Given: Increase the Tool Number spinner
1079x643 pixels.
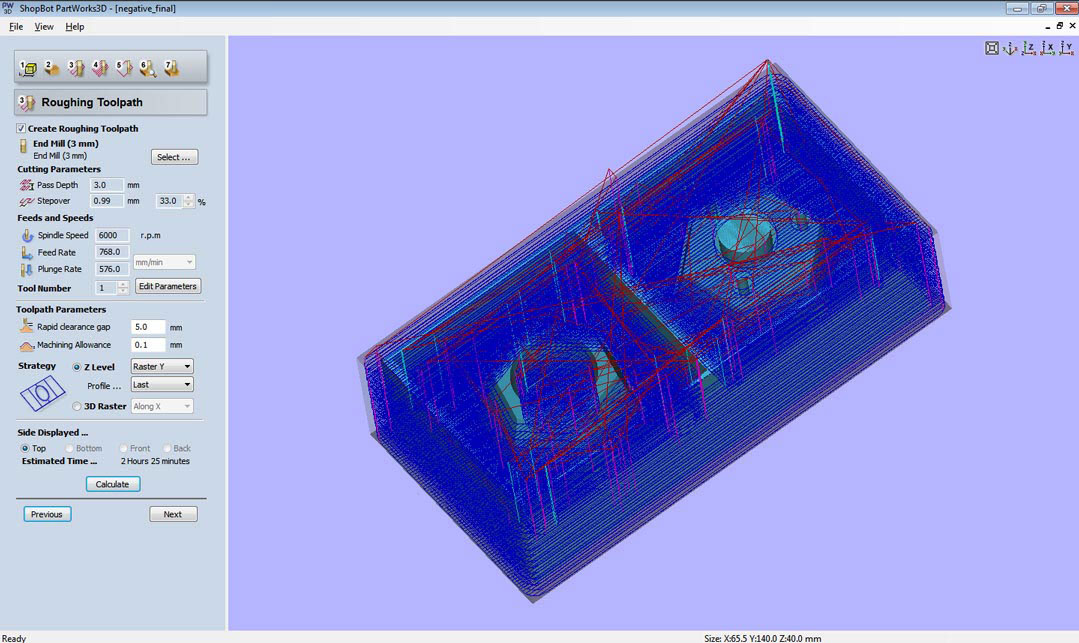Looking at the screenshot, I should tap(123, 284).
